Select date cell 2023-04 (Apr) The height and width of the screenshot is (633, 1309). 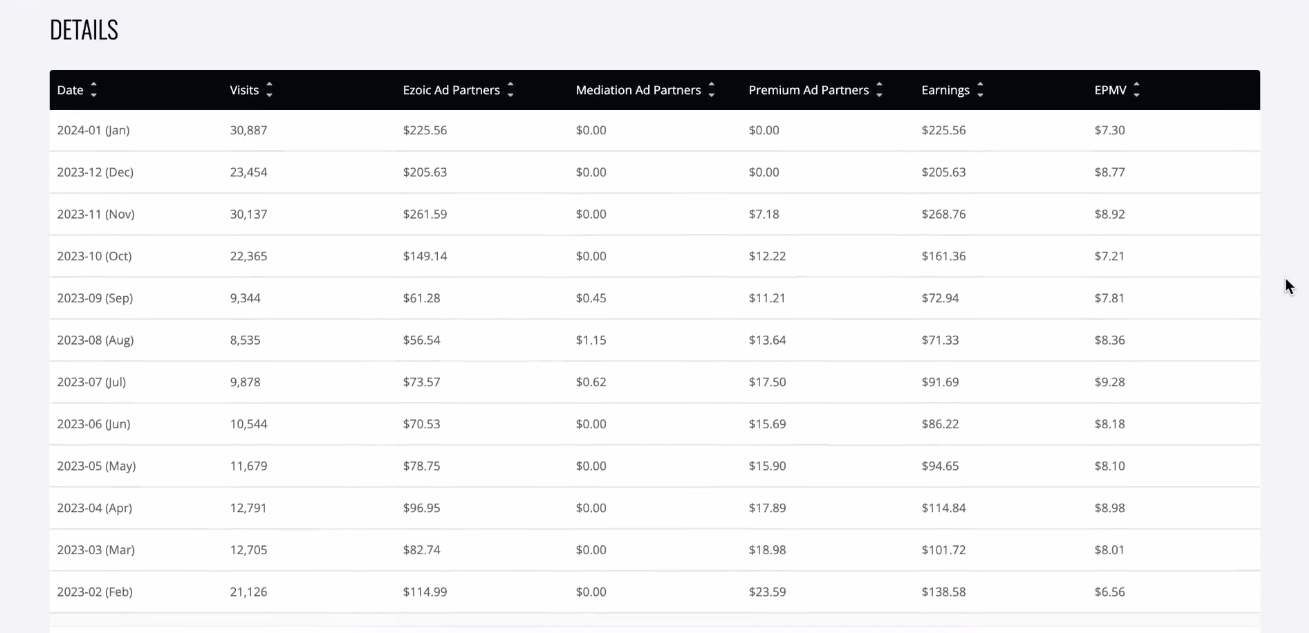pos(94,508)
